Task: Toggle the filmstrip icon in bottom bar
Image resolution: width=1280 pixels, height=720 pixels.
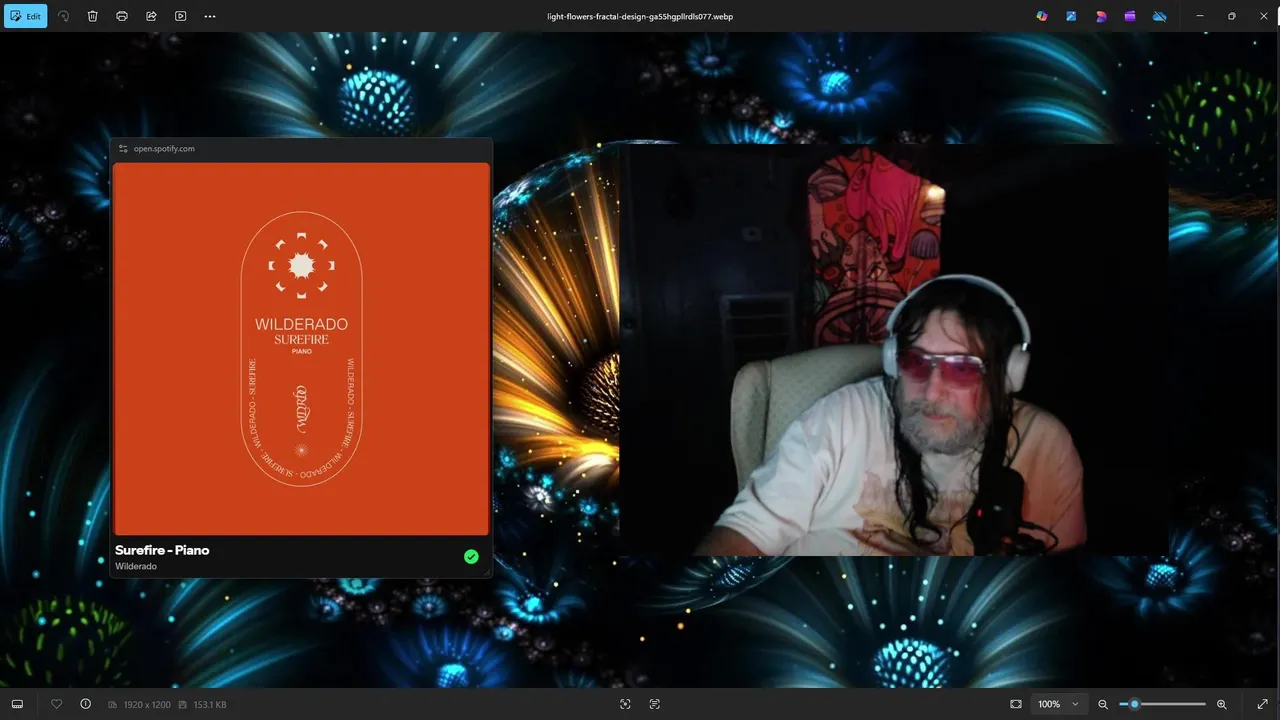Action: pyautogui.click(x=17, y=704)
